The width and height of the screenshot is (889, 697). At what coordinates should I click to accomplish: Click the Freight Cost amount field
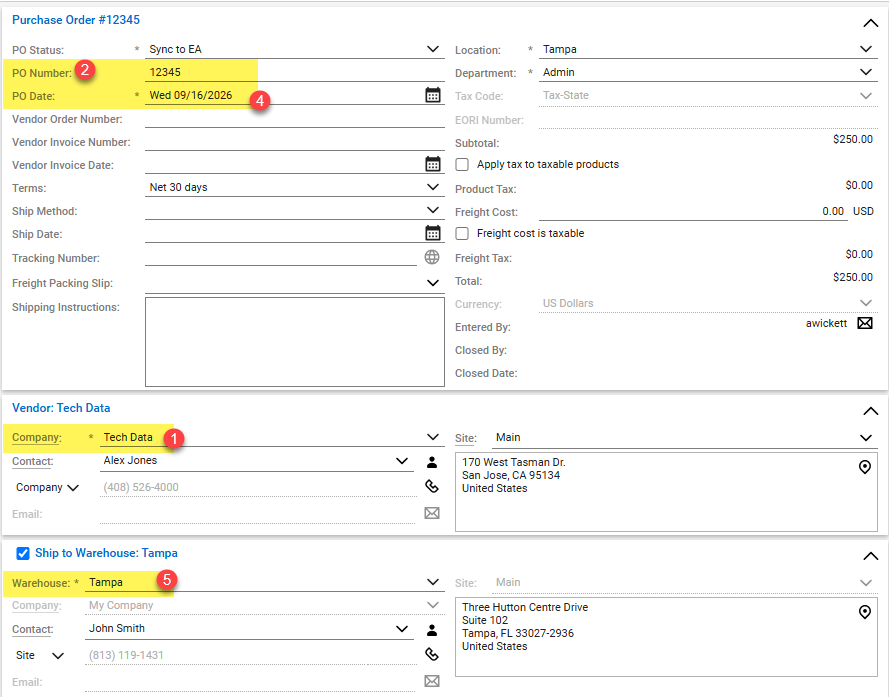point(693,212)
